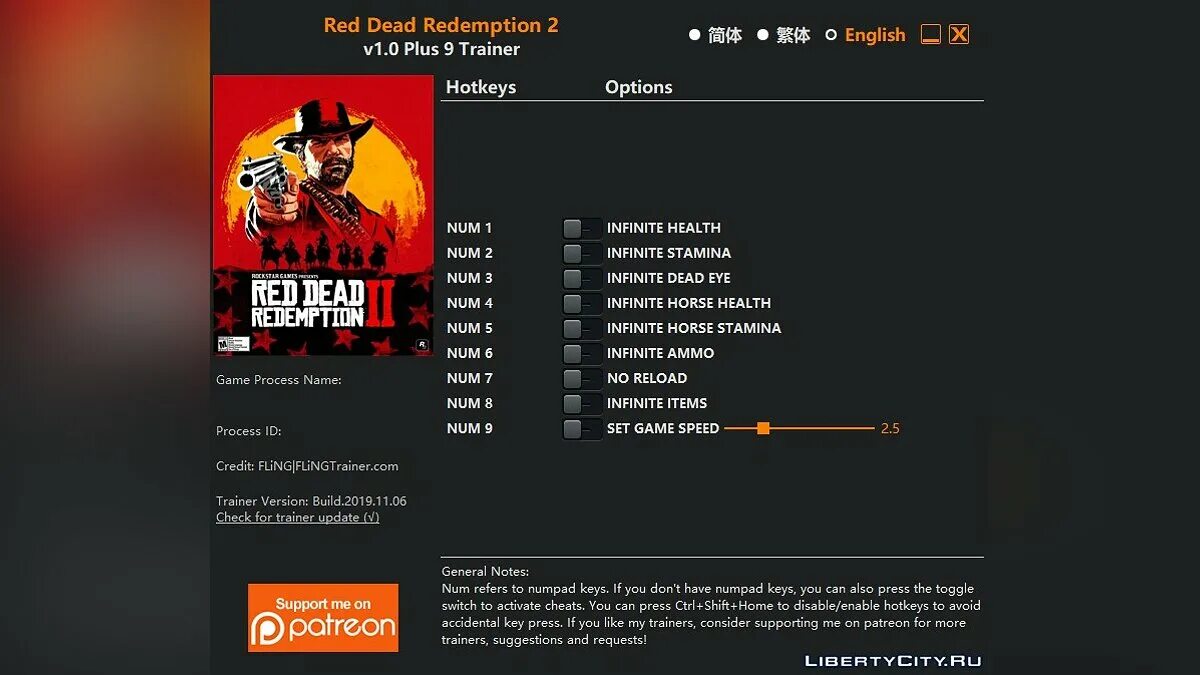The image size is (1200, 675).
Task: Toggle the Infinite Ammo switch
Action: [582, 354]
